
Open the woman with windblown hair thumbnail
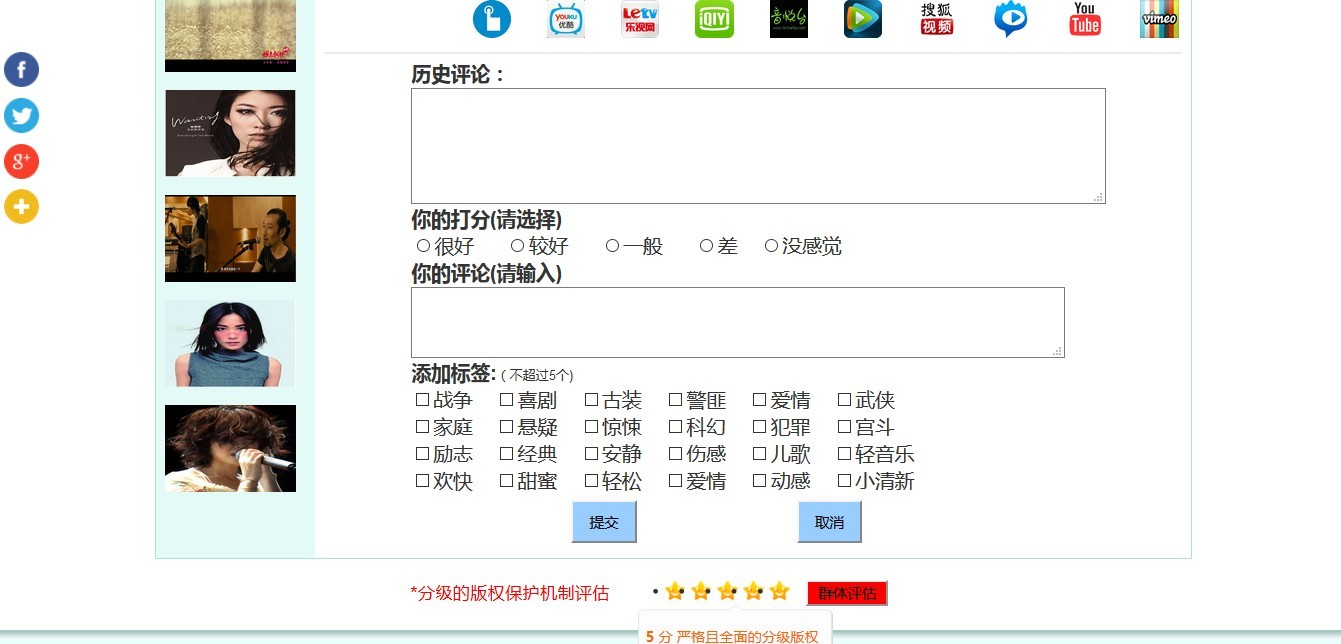pos(230,133)
